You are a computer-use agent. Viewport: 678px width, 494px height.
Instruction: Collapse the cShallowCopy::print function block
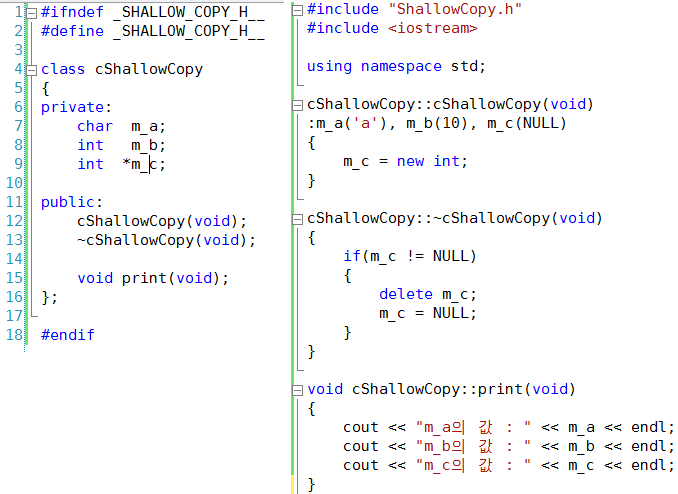297,391
